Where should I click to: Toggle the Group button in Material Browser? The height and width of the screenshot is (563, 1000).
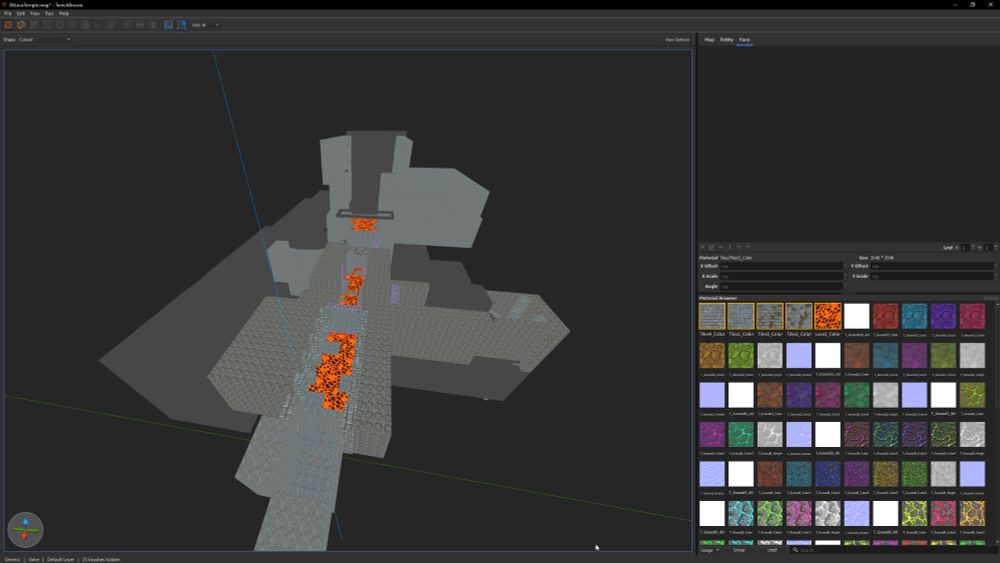(739, 550)
